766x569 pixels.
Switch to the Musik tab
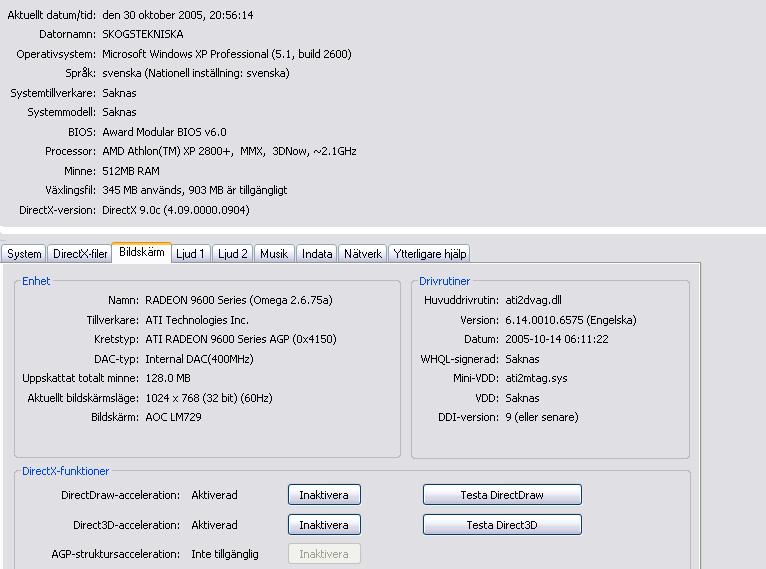pyautogui.click(x=274, y=254)
